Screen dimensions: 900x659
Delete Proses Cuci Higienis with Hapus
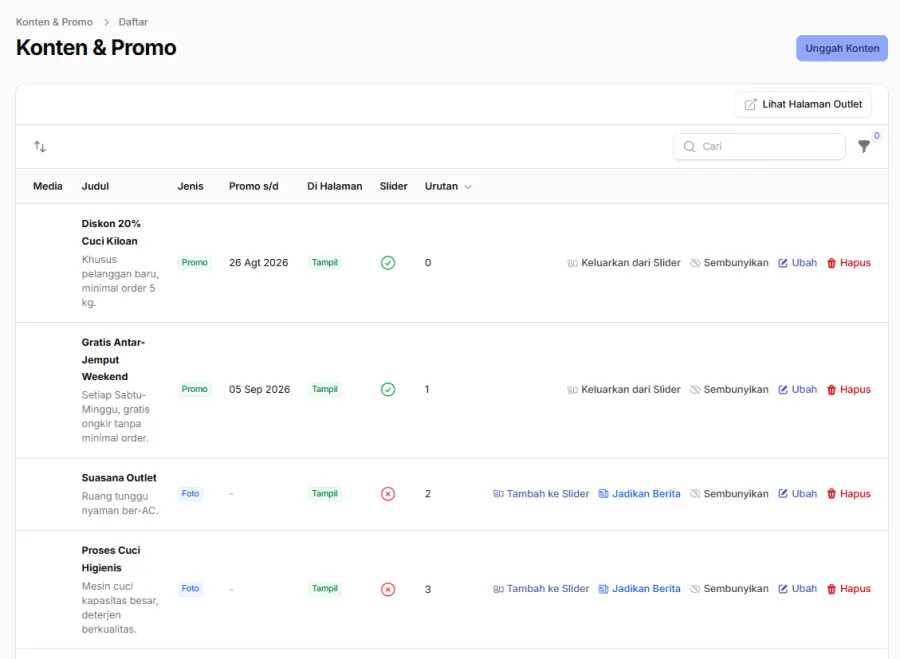coord(849,589)
